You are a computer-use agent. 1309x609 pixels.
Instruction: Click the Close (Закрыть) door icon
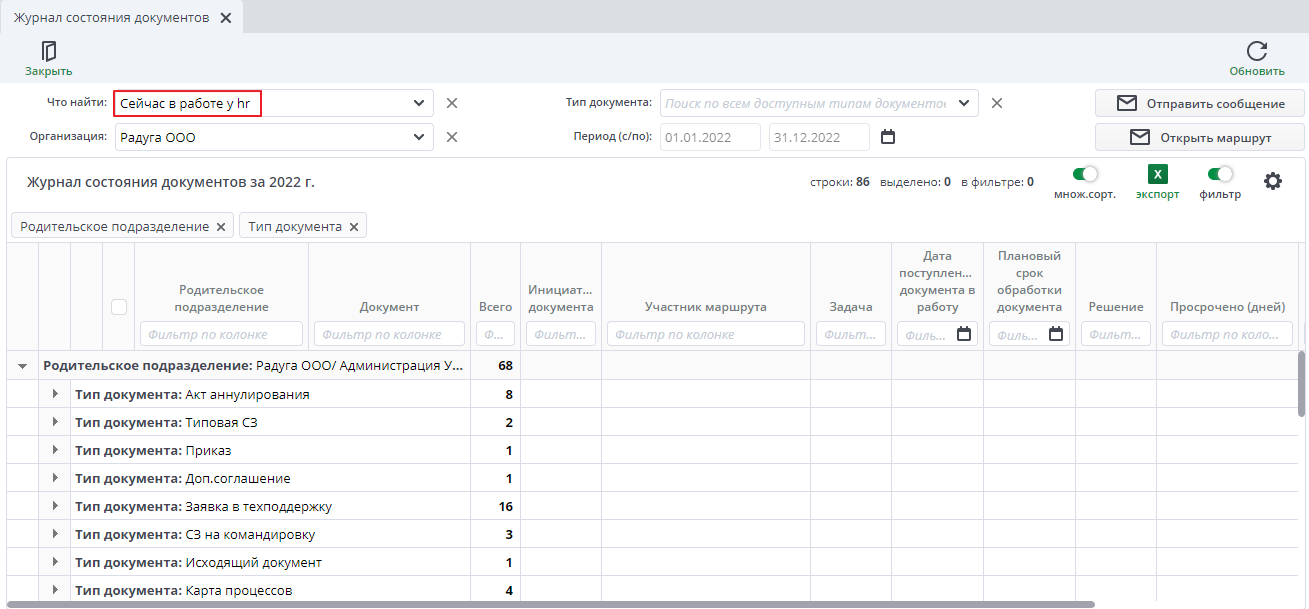click(x=48, y=52)
